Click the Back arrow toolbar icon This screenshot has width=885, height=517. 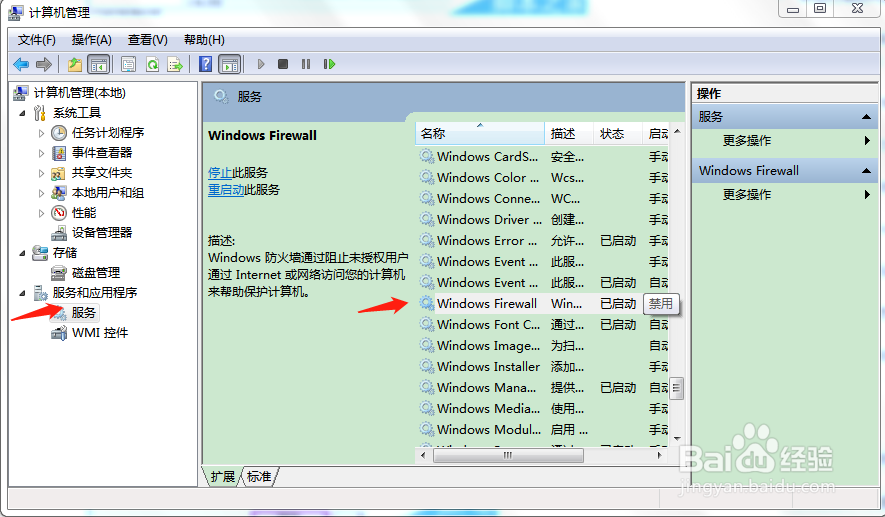21,64
